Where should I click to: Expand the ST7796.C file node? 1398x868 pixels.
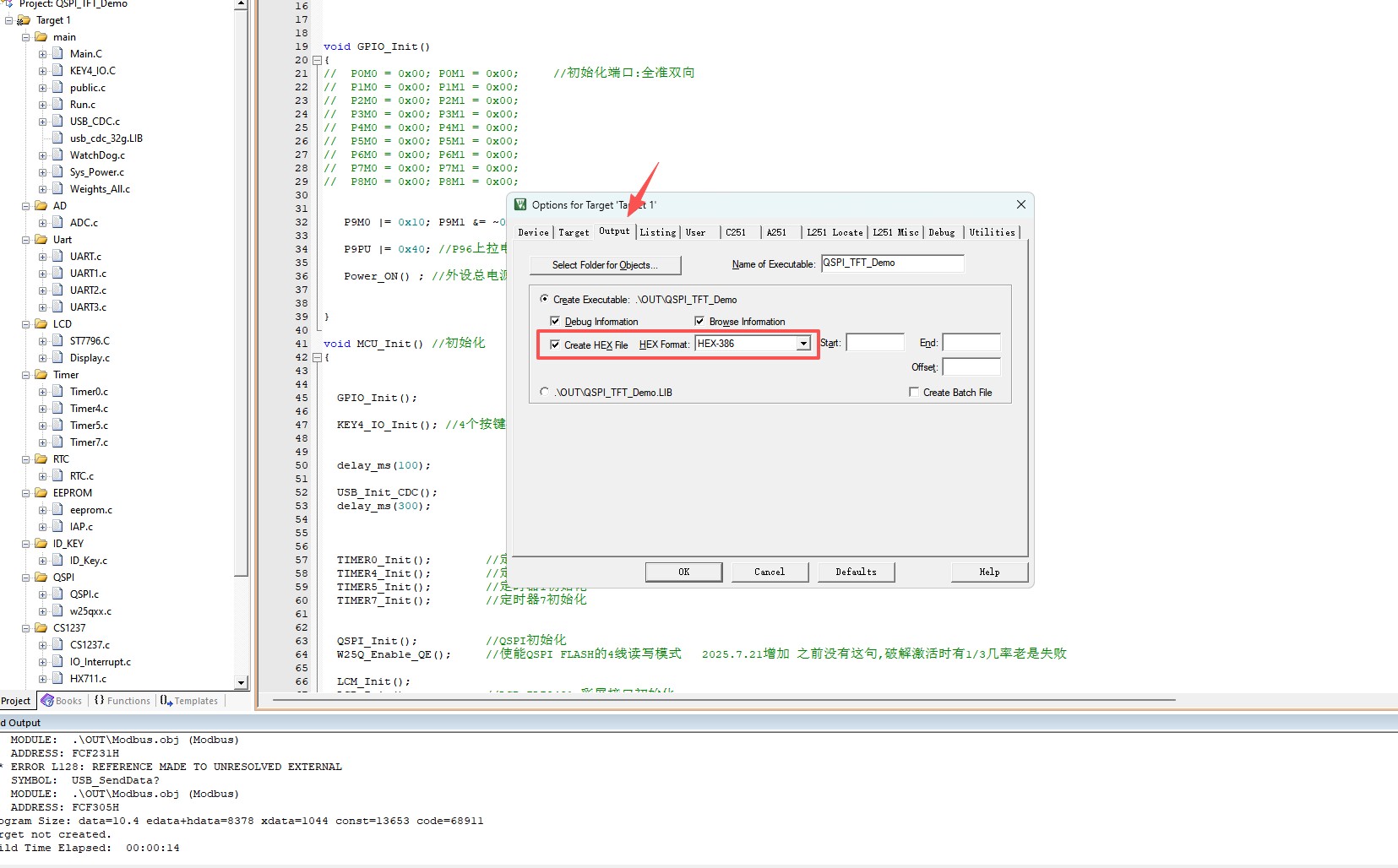pyautogui.click(x=42, y=341)
